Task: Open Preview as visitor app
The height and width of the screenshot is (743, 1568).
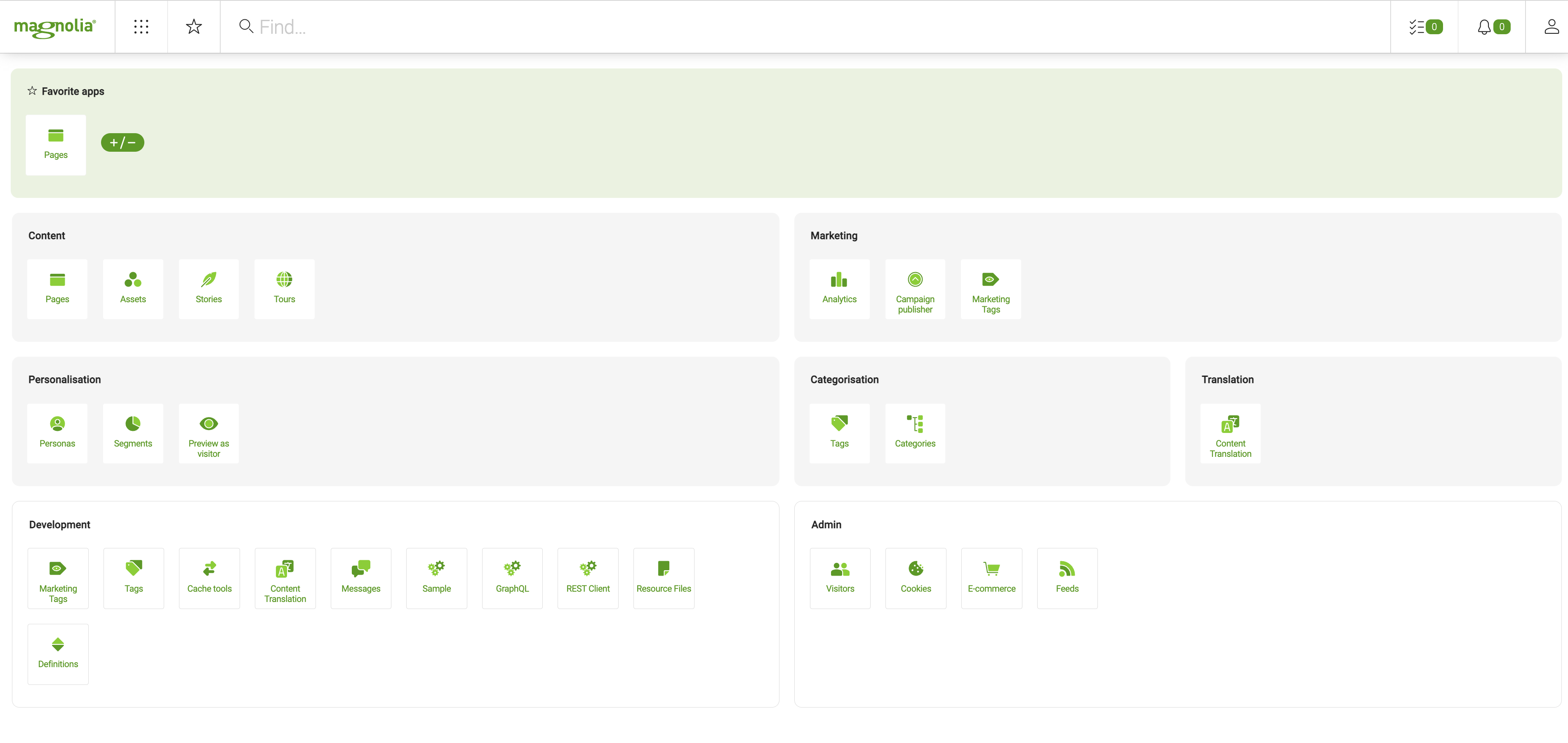Action: point(208,433)
